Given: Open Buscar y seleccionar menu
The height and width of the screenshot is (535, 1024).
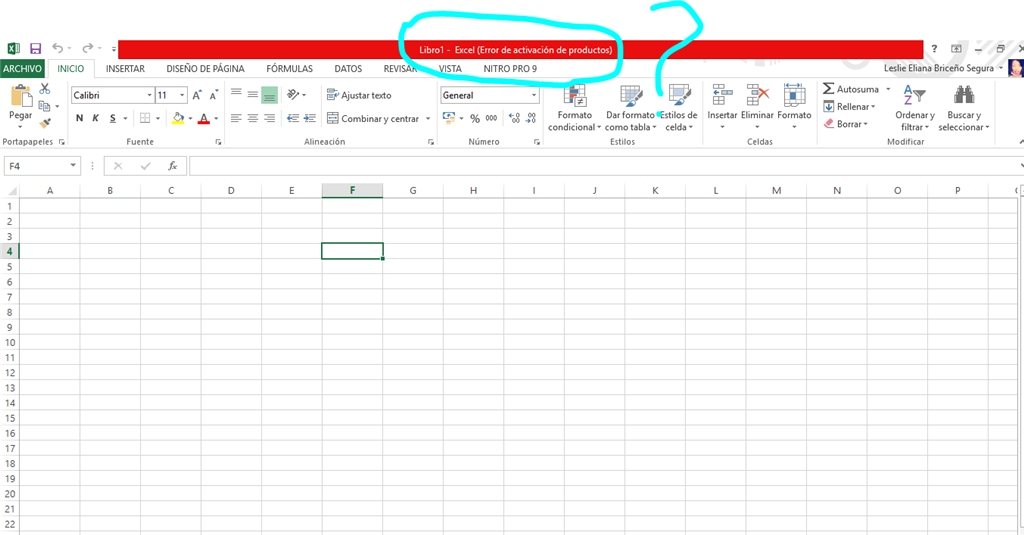Looking at the screenshot, I should [964, 108].
